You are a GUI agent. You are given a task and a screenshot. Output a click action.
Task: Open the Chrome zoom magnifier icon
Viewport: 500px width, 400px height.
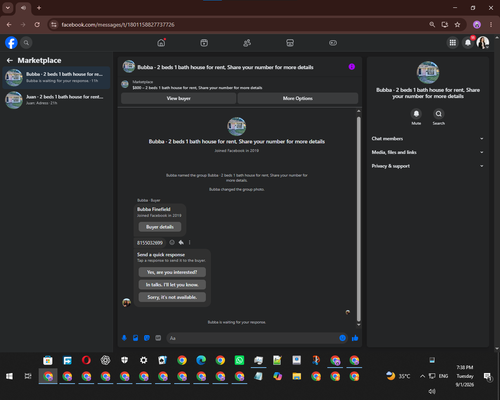tap(432, 25)
